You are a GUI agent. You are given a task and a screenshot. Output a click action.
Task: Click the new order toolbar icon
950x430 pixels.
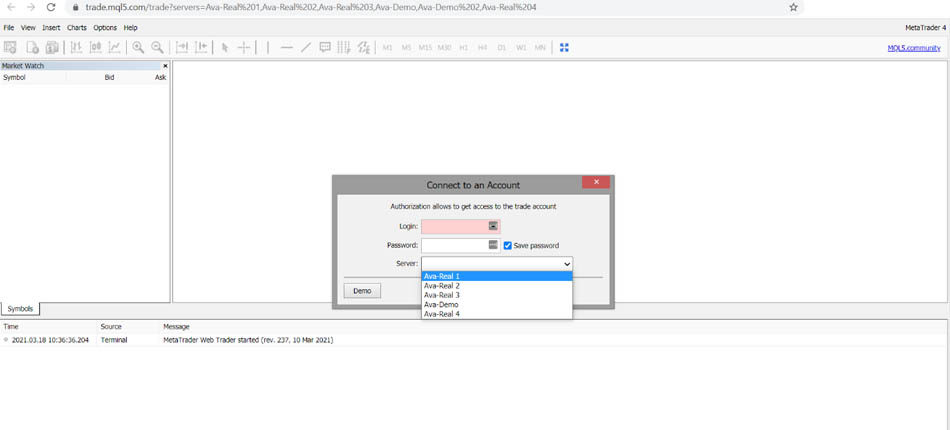click(x=52, y=47)
